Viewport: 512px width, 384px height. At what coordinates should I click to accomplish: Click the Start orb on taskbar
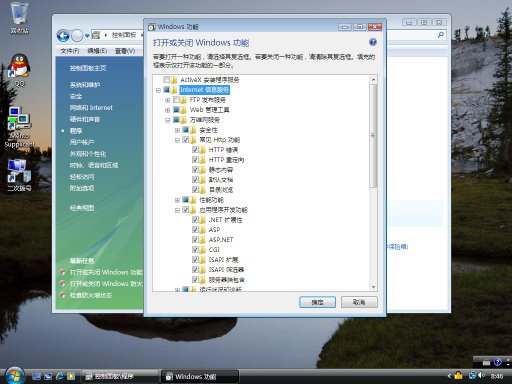click(x=14, y=376)
